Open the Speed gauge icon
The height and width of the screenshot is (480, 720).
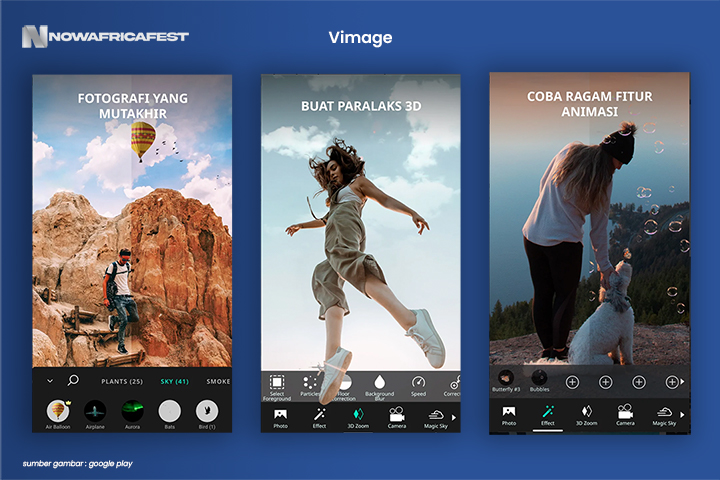click(x=418, y=382)
